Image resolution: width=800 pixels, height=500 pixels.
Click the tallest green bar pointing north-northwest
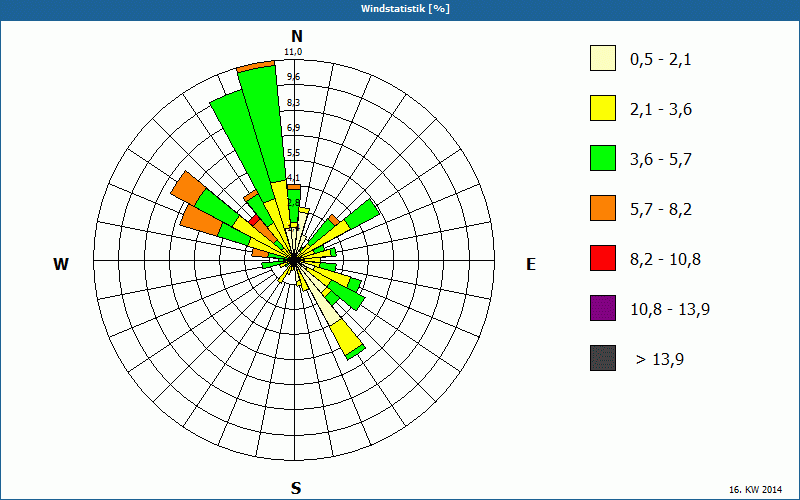pos(263,125)
